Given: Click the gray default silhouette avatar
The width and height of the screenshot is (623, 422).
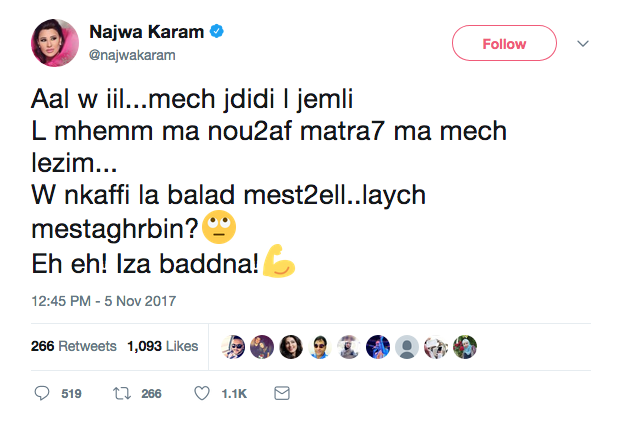Looking at the screenshot, I should pyautogui.click(x=407, y=346).
